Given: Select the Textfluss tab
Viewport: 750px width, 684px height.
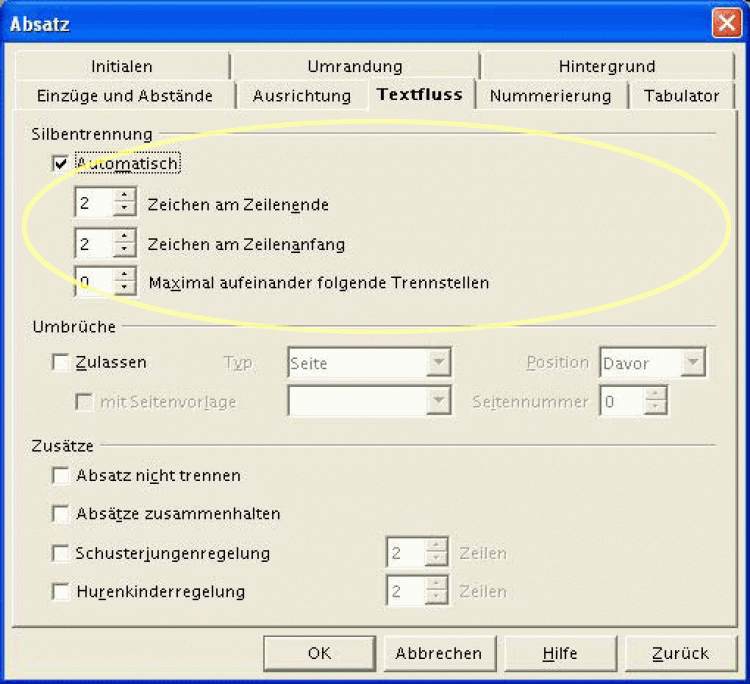Looking at the screenshot, I should click(420, 94).
